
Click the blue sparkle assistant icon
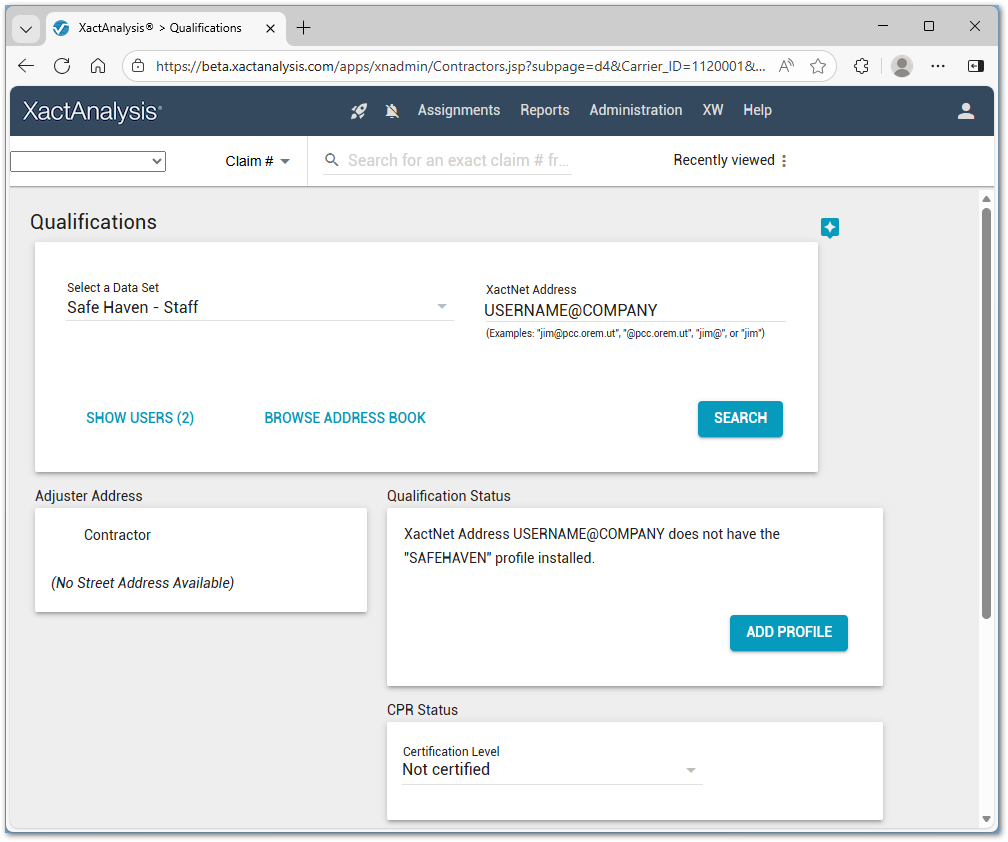[x=829, y=228]
